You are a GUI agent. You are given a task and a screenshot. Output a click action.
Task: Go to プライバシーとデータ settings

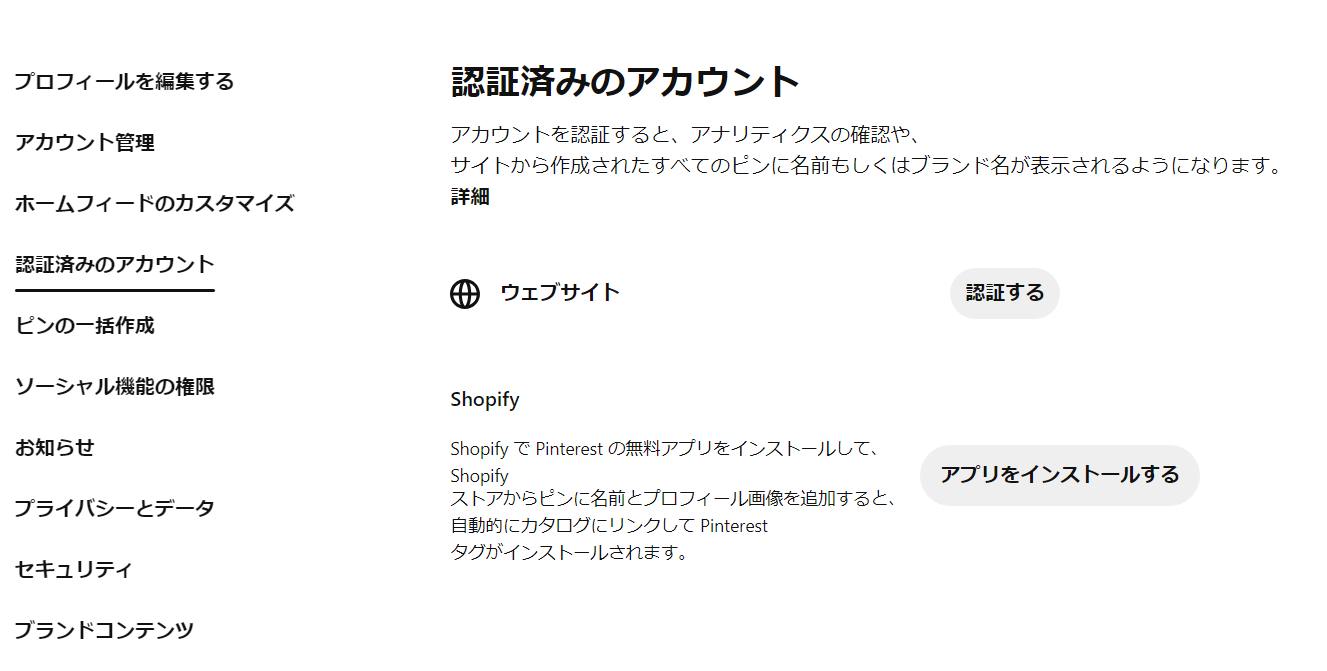point(114,508)
